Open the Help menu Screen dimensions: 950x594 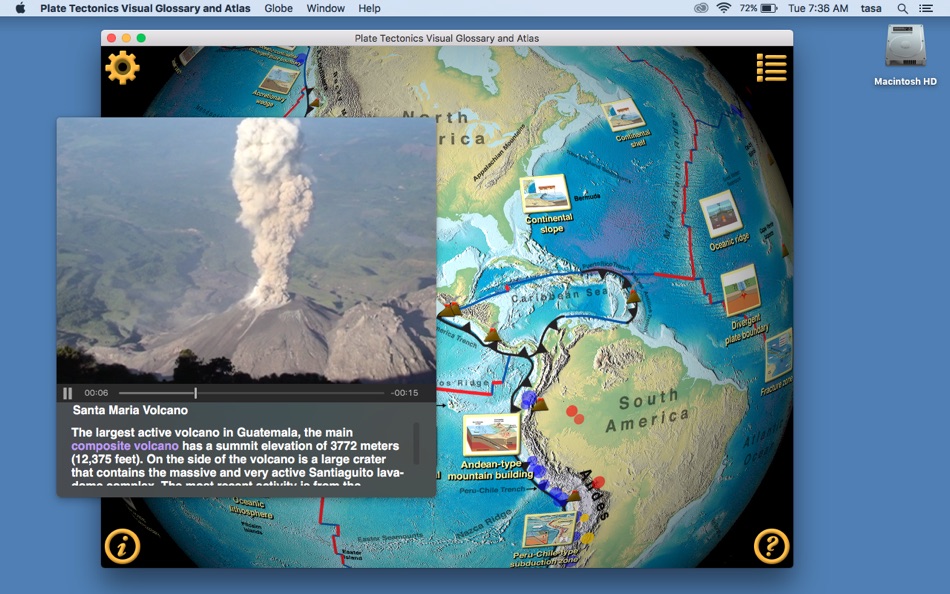(x=369, y=8)
